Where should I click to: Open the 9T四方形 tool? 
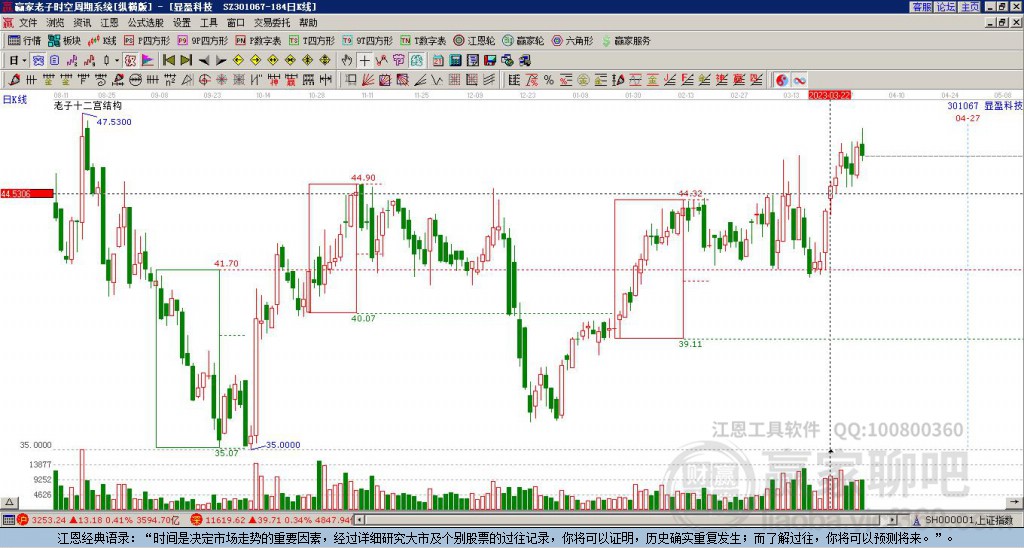click(368, 40)
